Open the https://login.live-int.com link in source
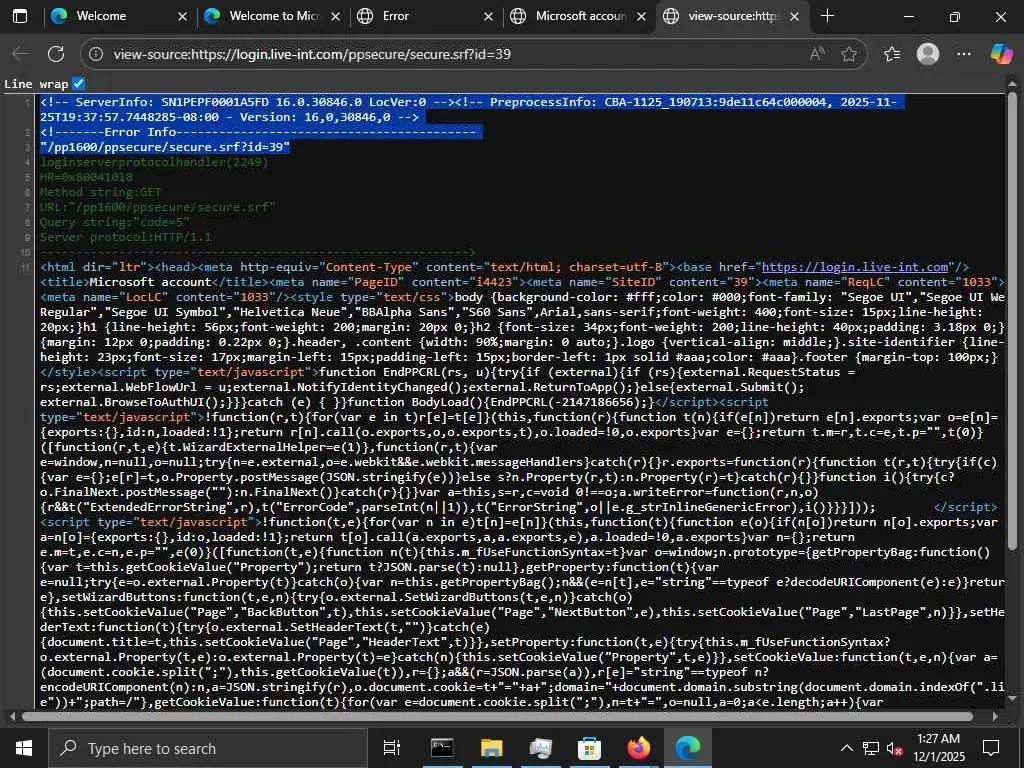Viewport: 1024px width, 768px height. (x=855, y=267)
